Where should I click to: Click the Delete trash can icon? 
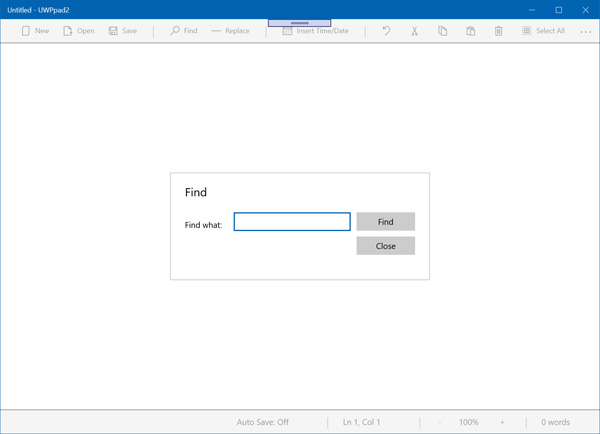[x=498, y=31]
